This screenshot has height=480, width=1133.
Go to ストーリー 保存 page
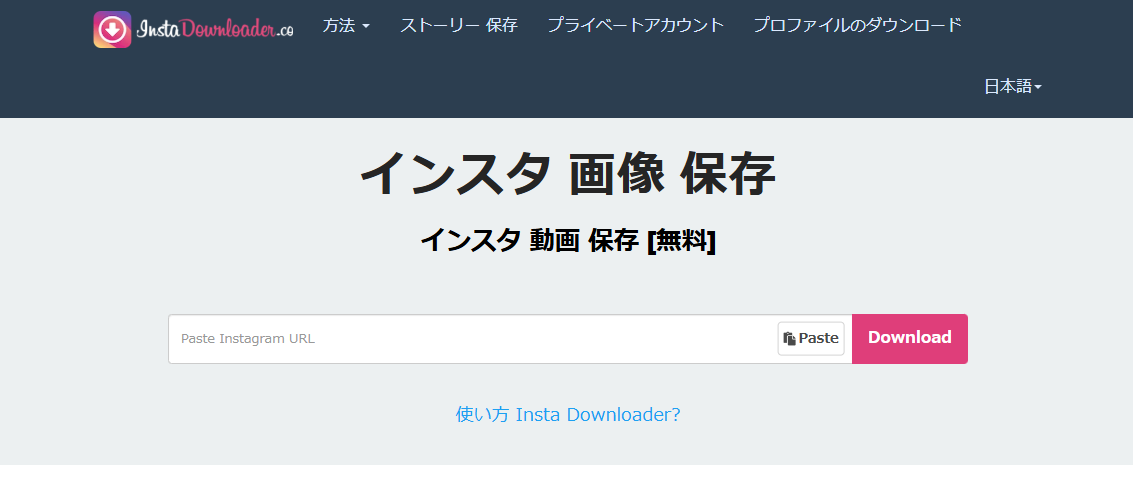(459, 25)
